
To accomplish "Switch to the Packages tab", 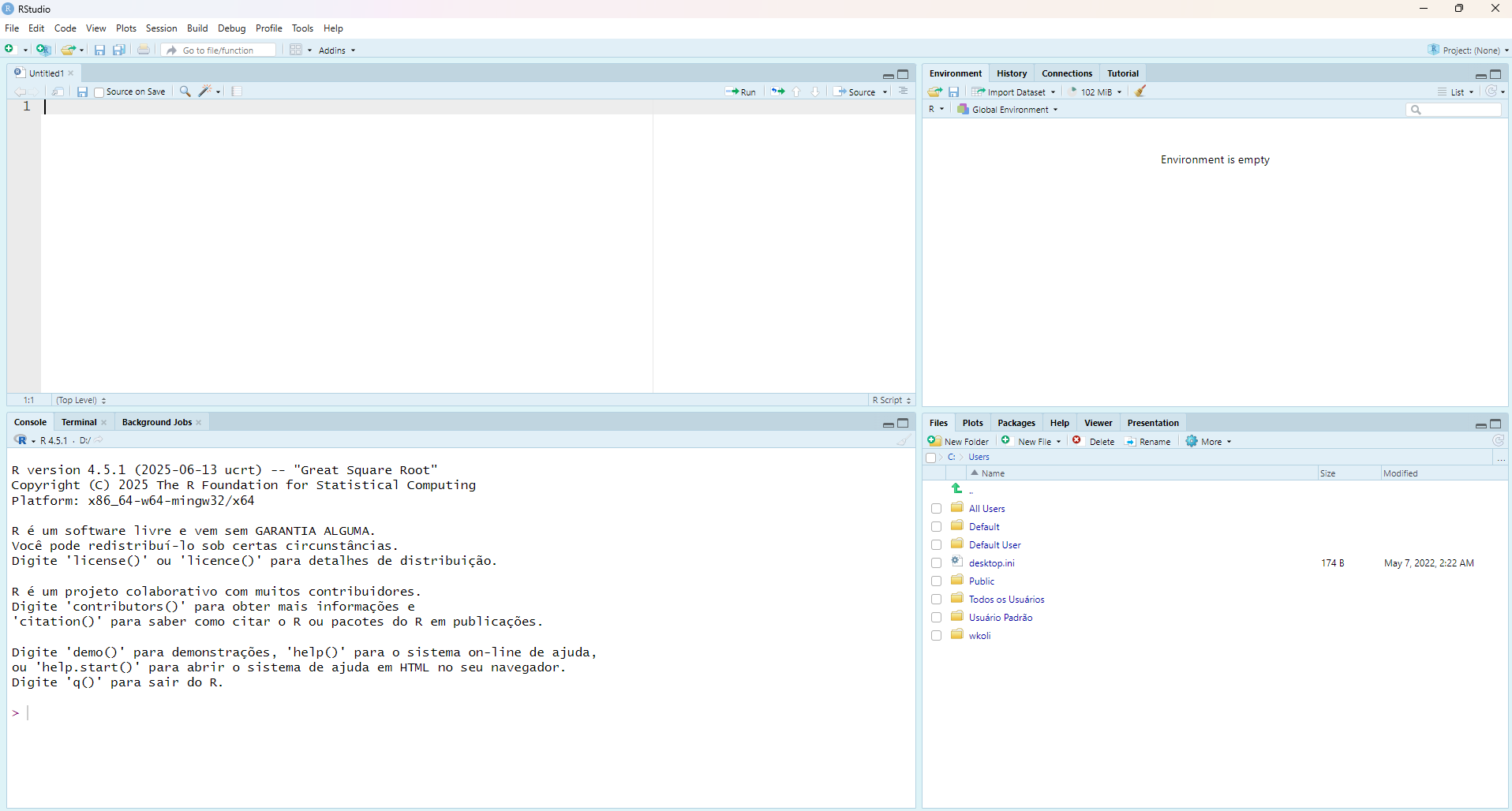I will [1016, 423].
